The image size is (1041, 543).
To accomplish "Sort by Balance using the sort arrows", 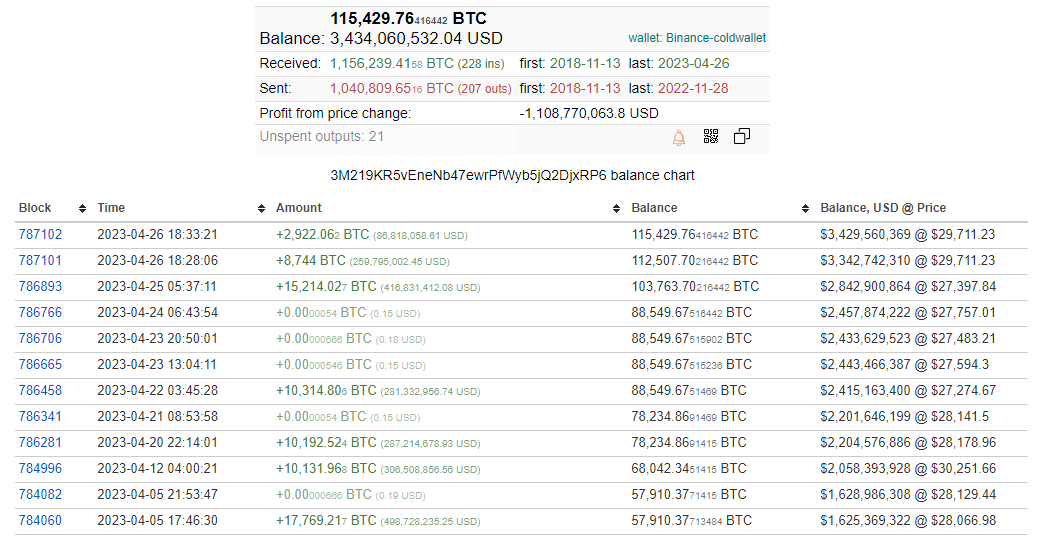I will (x=805, y=208).
